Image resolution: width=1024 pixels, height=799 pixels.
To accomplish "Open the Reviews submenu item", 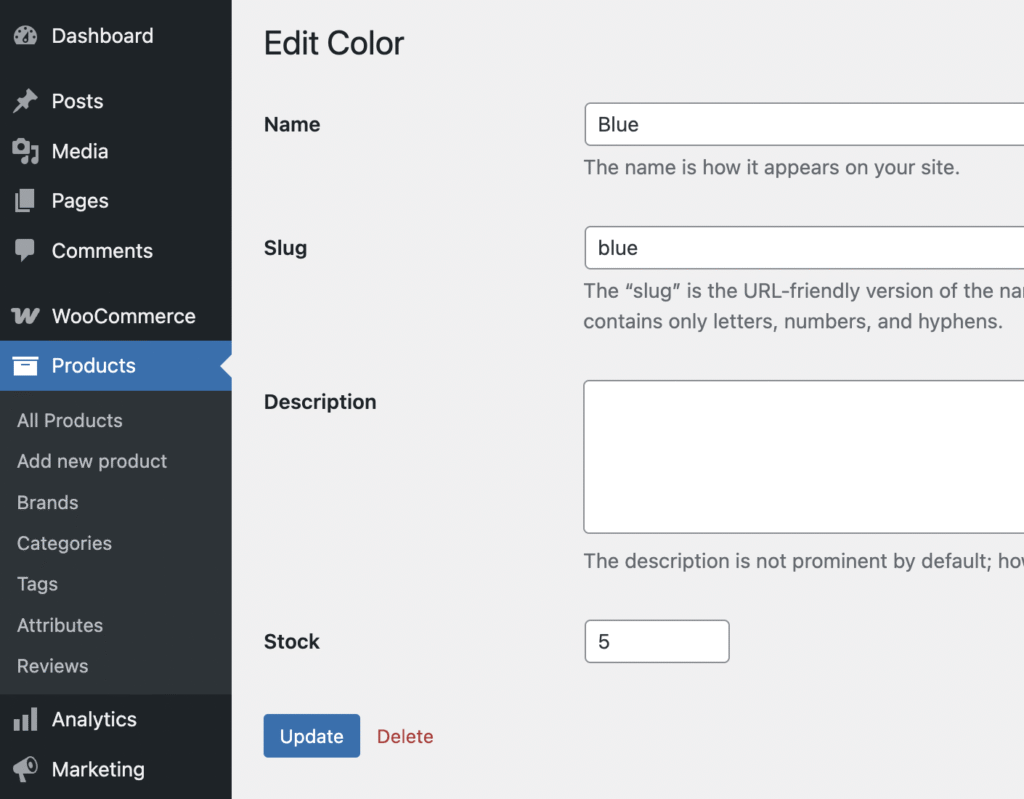I will [x=53, y=666].
